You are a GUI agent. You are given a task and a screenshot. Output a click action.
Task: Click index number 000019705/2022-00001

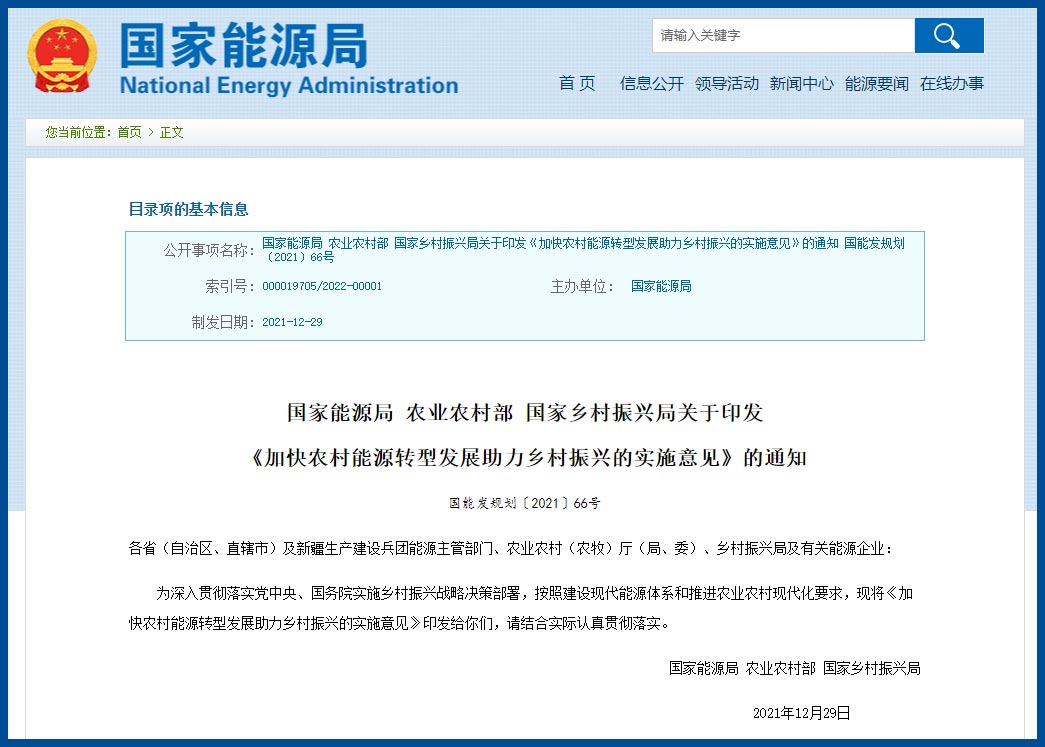click(322, 286)
